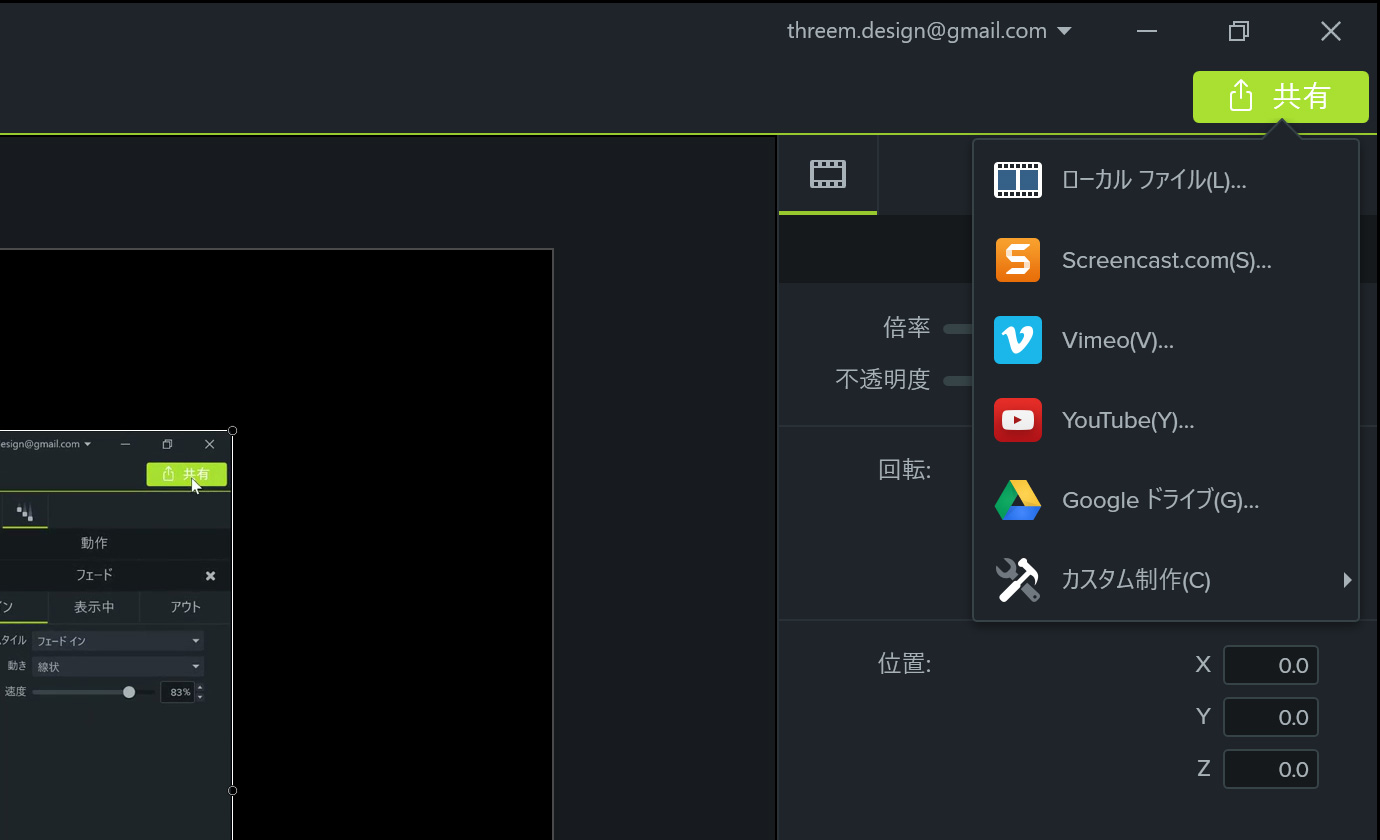
Task: Select the blue Vimeo icon
Action: click(x=1017, y=340)
